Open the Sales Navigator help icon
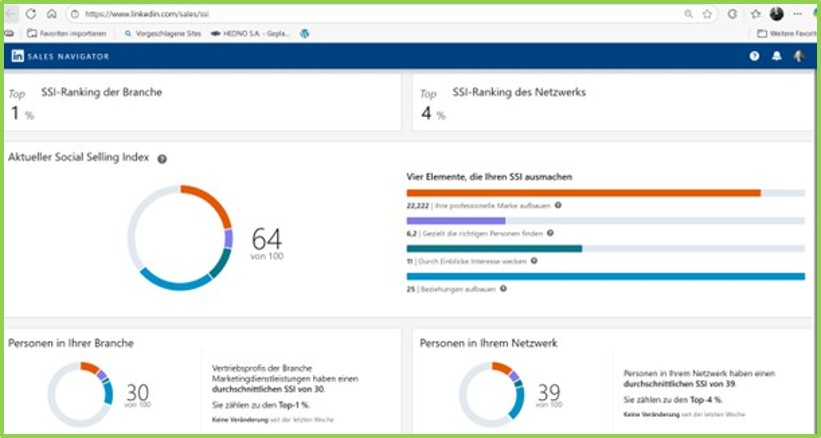 click(754, 56)
